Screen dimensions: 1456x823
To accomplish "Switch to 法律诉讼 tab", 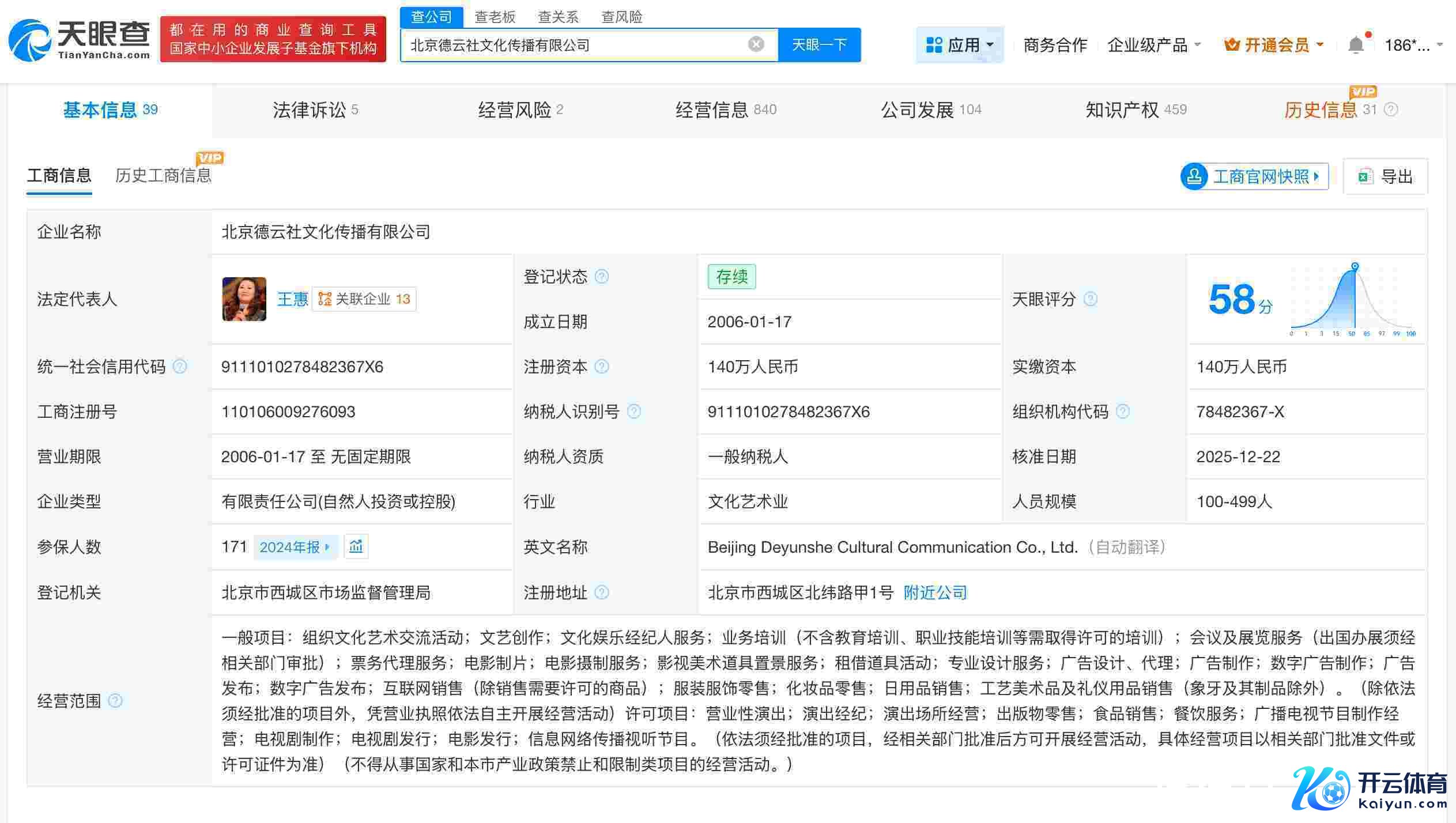I will click(x=315, y=110).
